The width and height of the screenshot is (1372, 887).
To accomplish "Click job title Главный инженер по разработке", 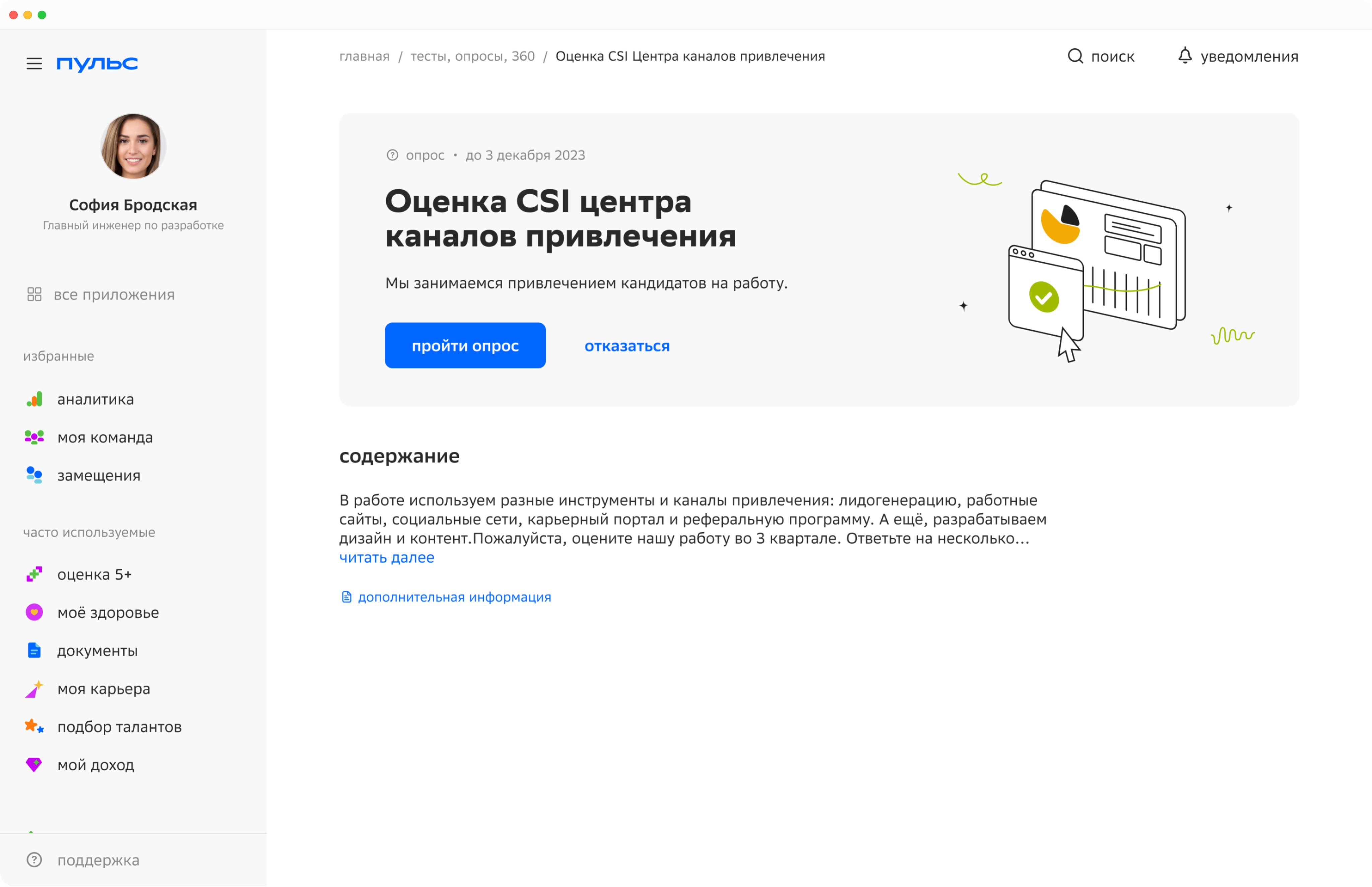I will pyautogui.click(x=133, y=225).
